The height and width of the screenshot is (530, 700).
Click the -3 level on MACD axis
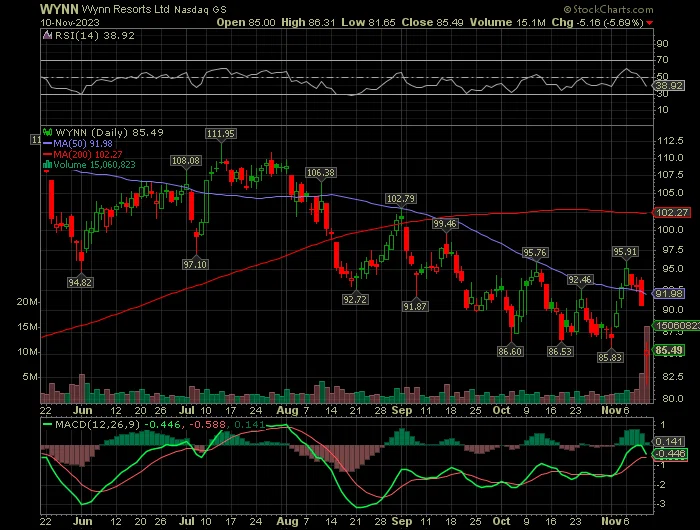[662, 504]
